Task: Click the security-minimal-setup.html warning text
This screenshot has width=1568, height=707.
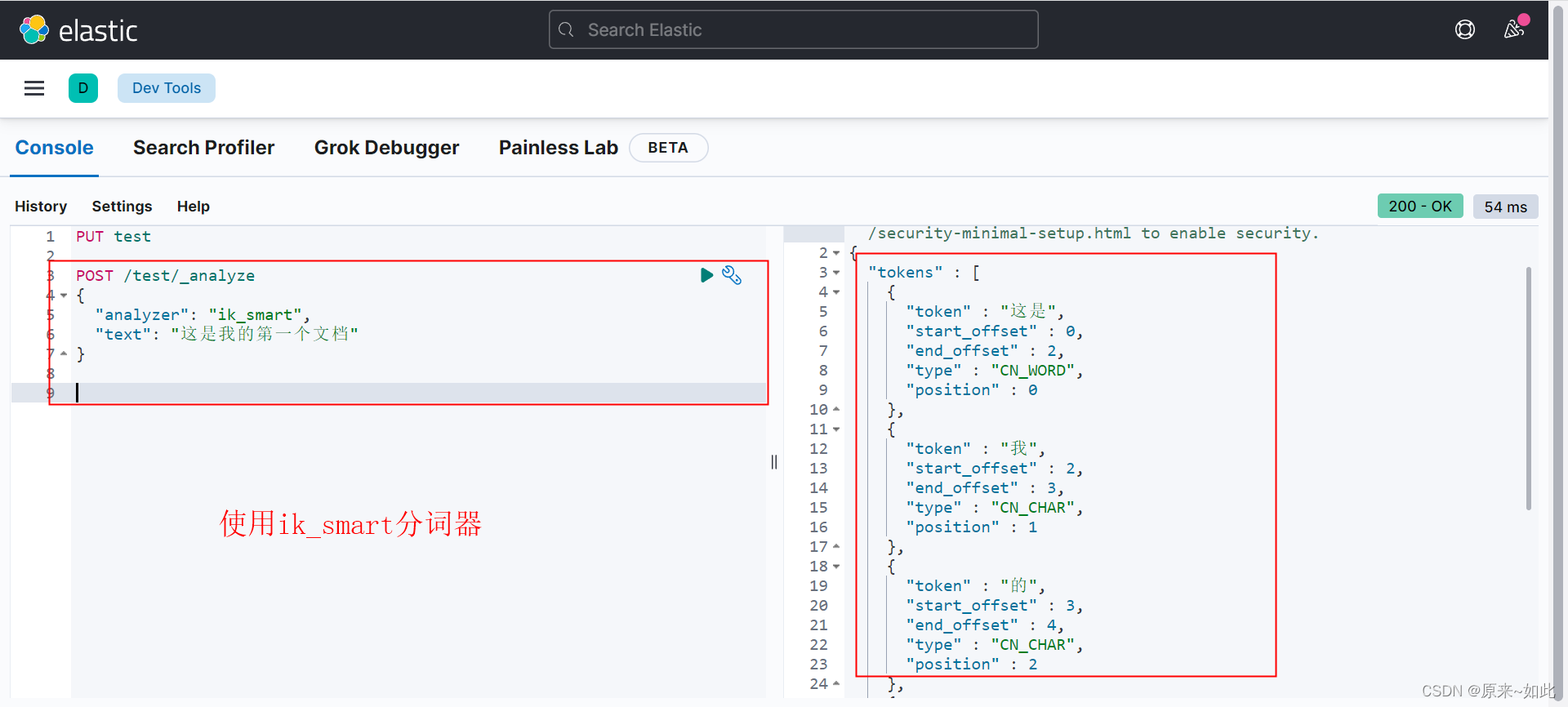Action: tap(1094, 233)
